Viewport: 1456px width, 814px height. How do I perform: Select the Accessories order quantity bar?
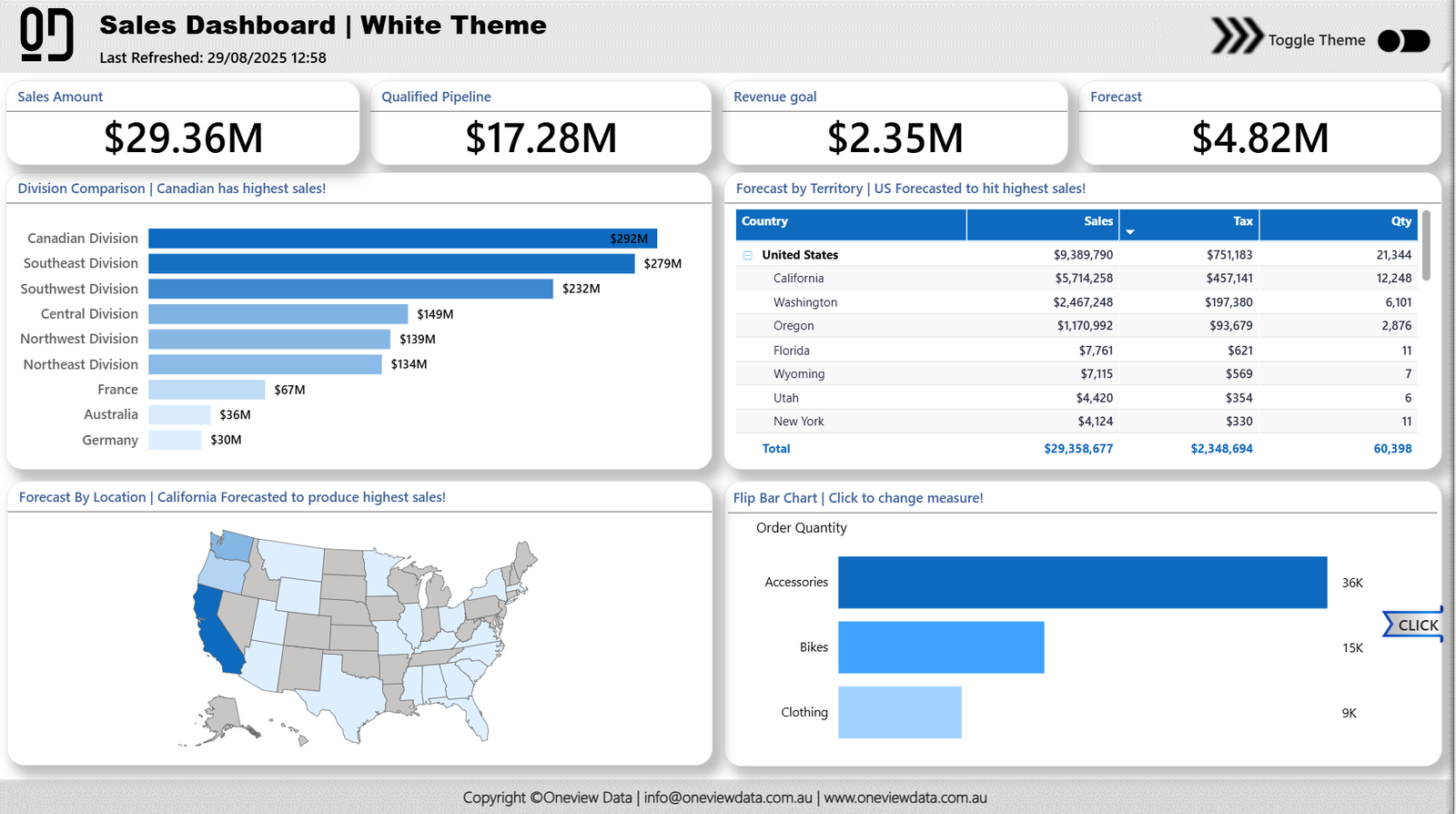pyautogui.click(x=1082, y=583)
